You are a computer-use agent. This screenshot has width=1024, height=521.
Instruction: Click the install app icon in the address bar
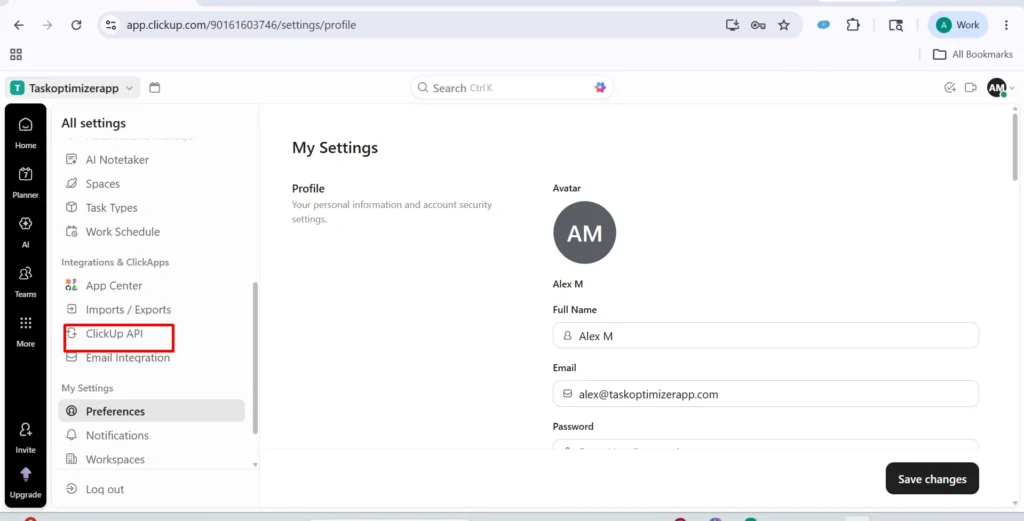point(733,25)
